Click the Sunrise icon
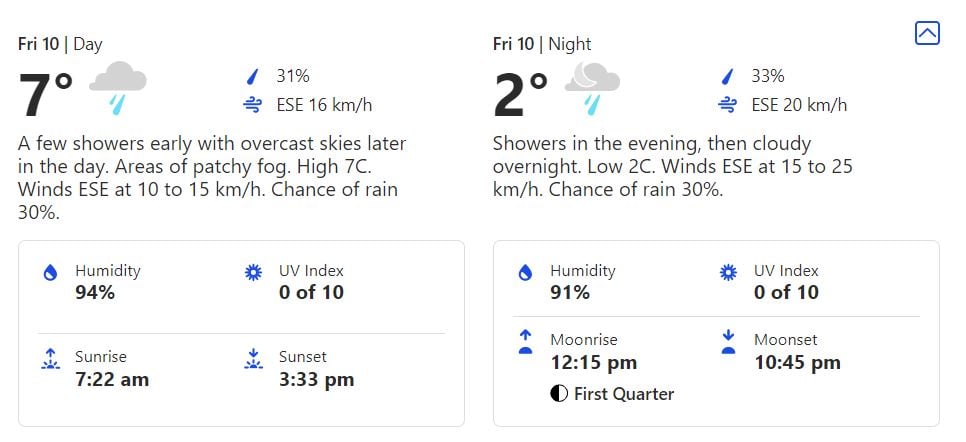The image size is (966, 442). click(50, 359)
